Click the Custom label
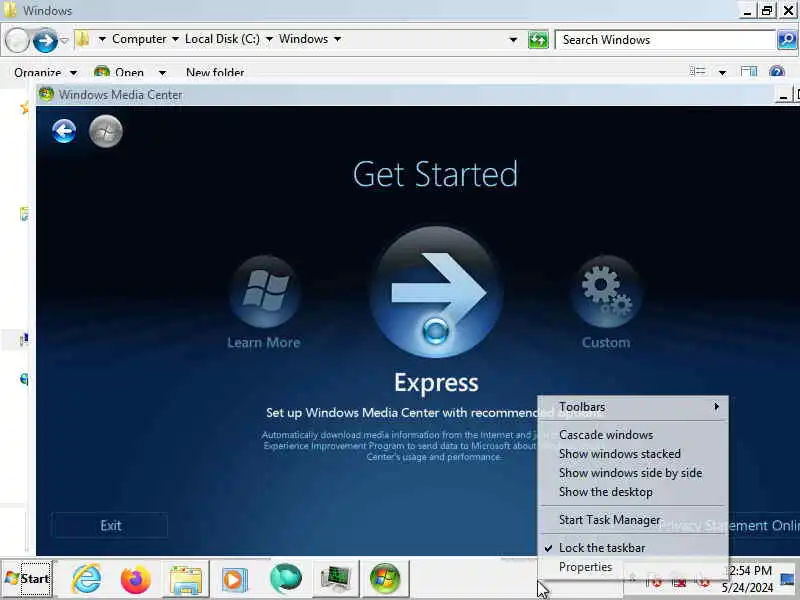 click(606, 342)
